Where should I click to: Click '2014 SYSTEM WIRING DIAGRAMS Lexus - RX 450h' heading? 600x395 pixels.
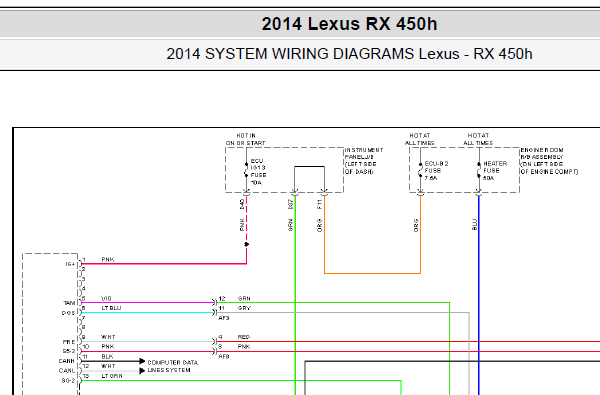349,54
